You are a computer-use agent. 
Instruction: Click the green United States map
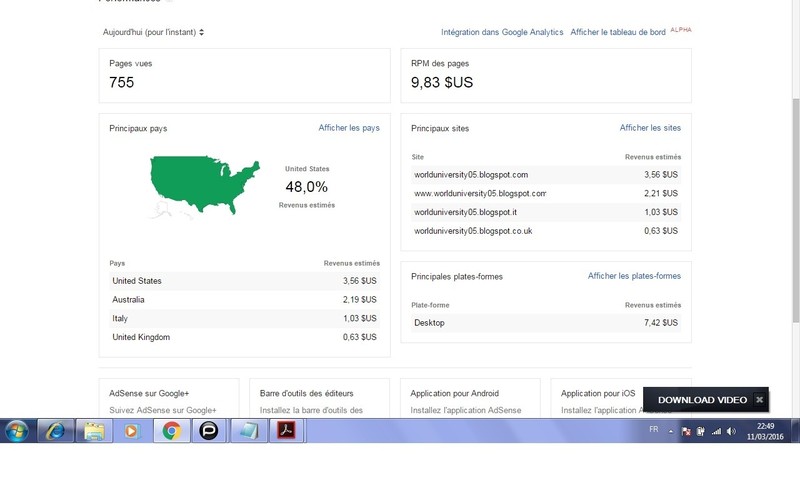(x=204, y=184)
